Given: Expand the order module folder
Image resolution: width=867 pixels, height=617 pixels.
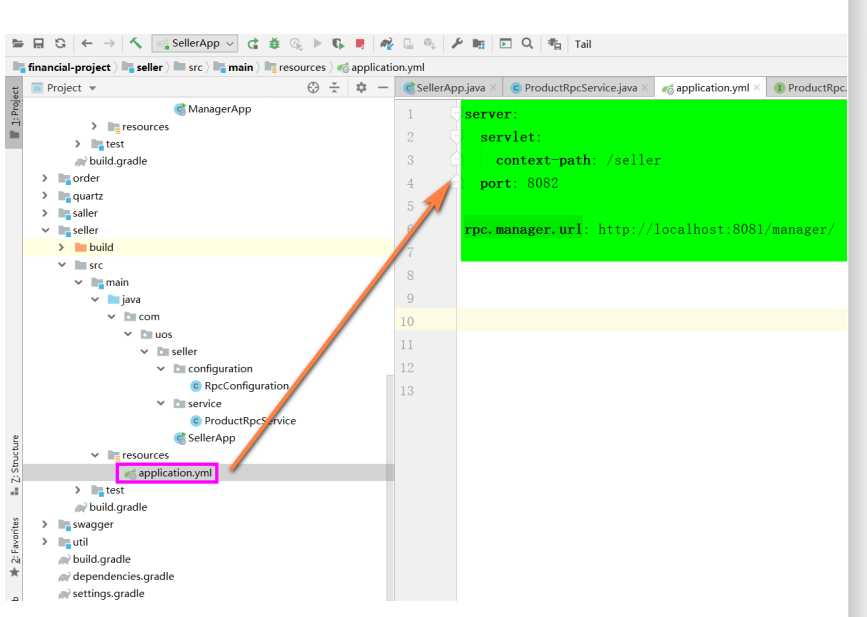Looking at the screenshot, I should (45, 178).
